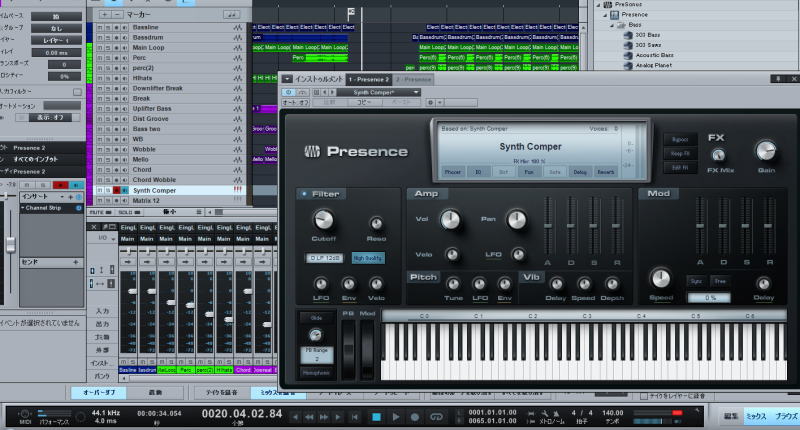
Task: Pin the instrument window
Action: 778,79
